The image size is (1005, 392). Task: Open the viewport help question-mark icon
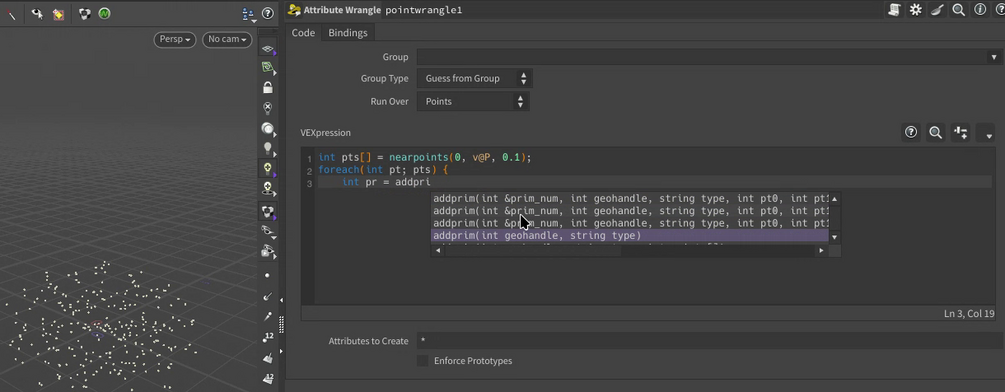[x=268, y=13]
